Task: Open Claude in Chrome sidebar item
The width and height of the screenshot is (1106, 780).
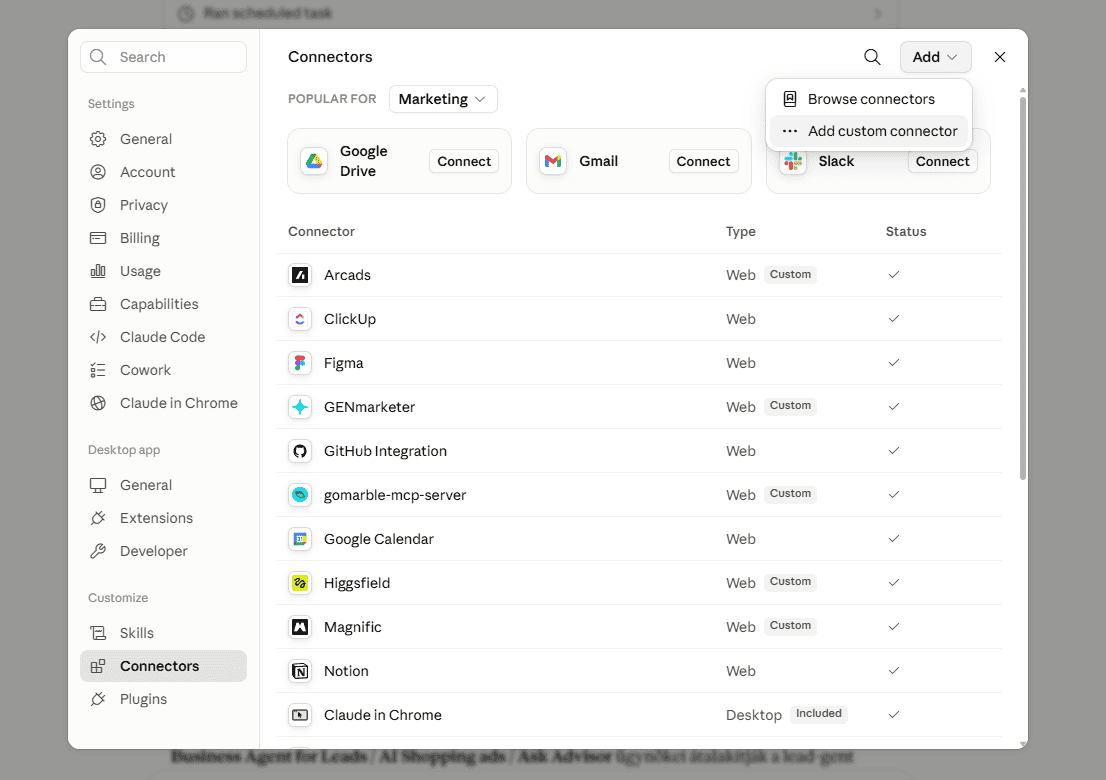Action: pyautogui.click(x=164, y=403)
